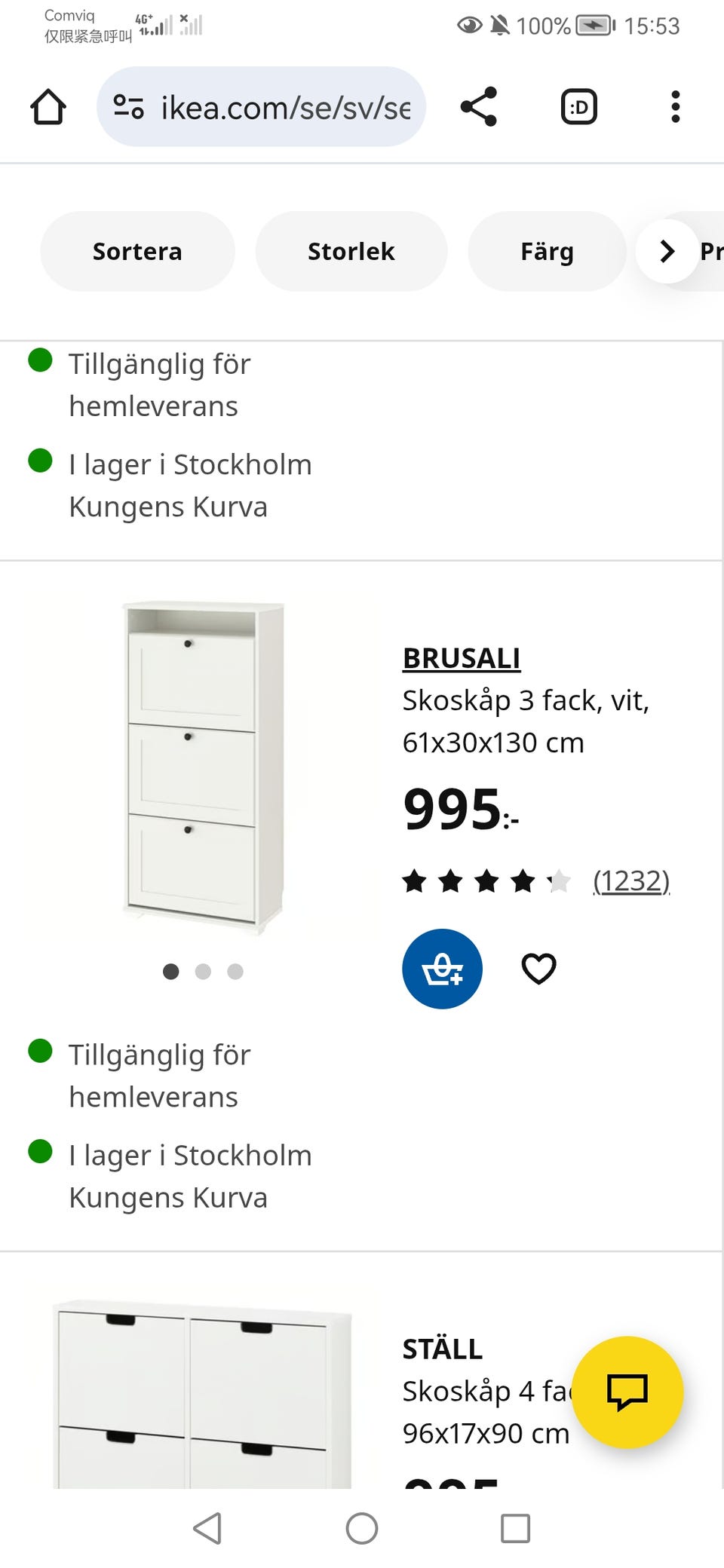Open site information icon in address bar

(x=128, y=108)
